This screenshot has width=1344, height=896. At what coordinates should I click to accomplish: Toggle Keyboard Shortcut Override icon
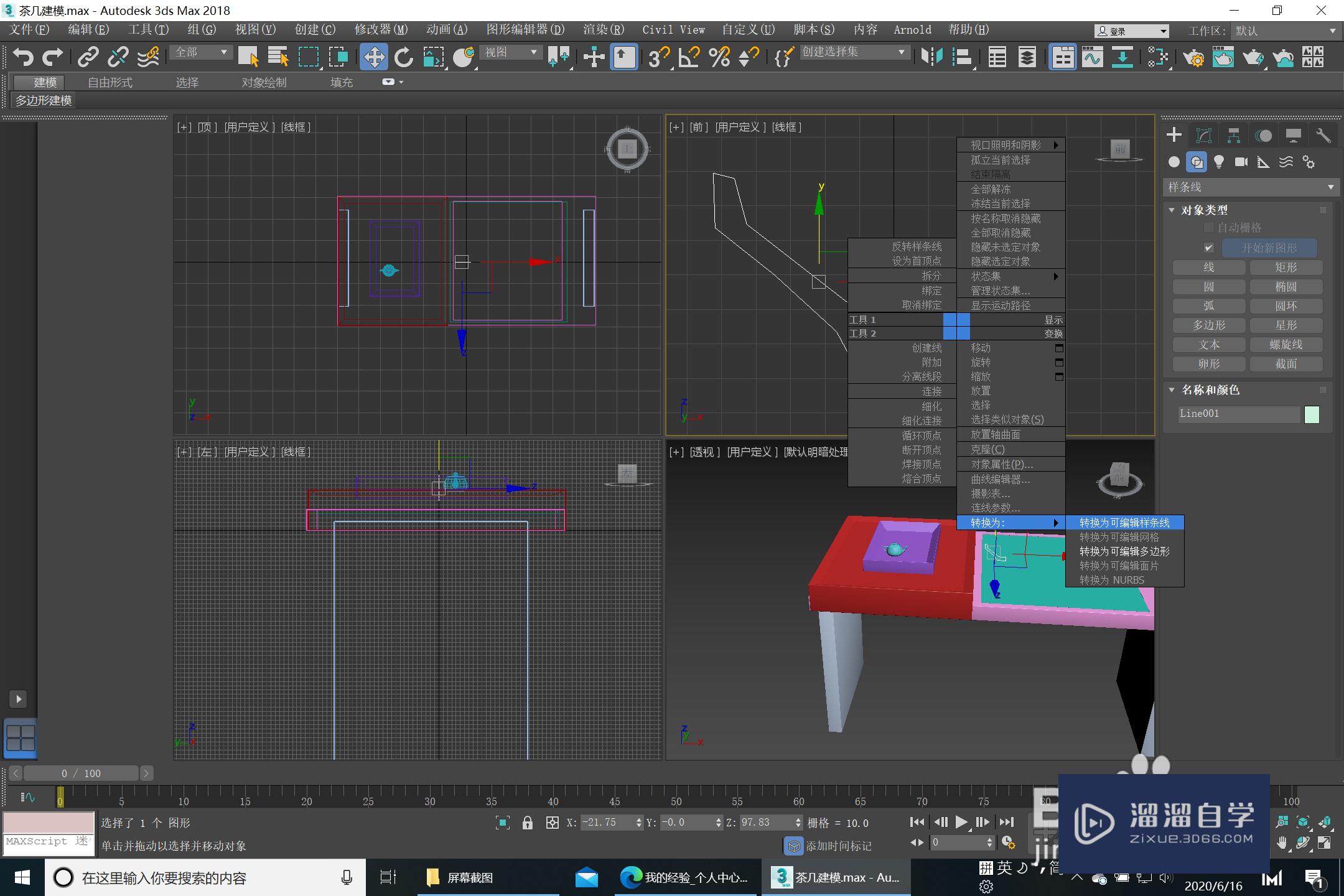(623, 57)
